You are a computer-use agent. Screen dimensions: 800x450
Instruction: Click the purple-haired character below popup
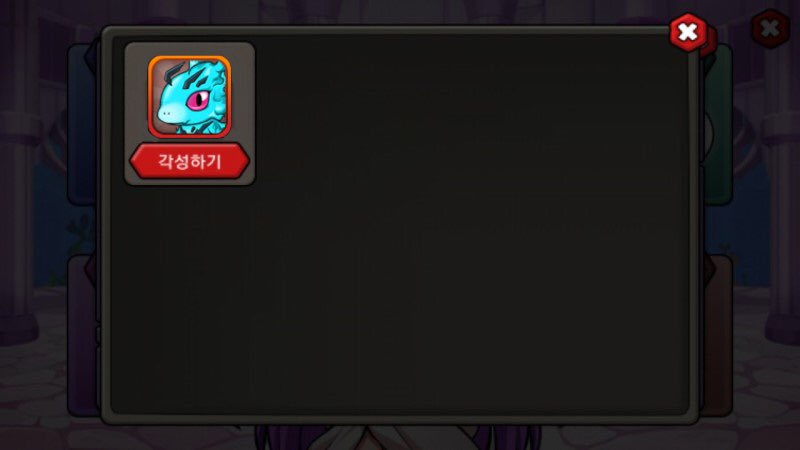coord(398,438)
